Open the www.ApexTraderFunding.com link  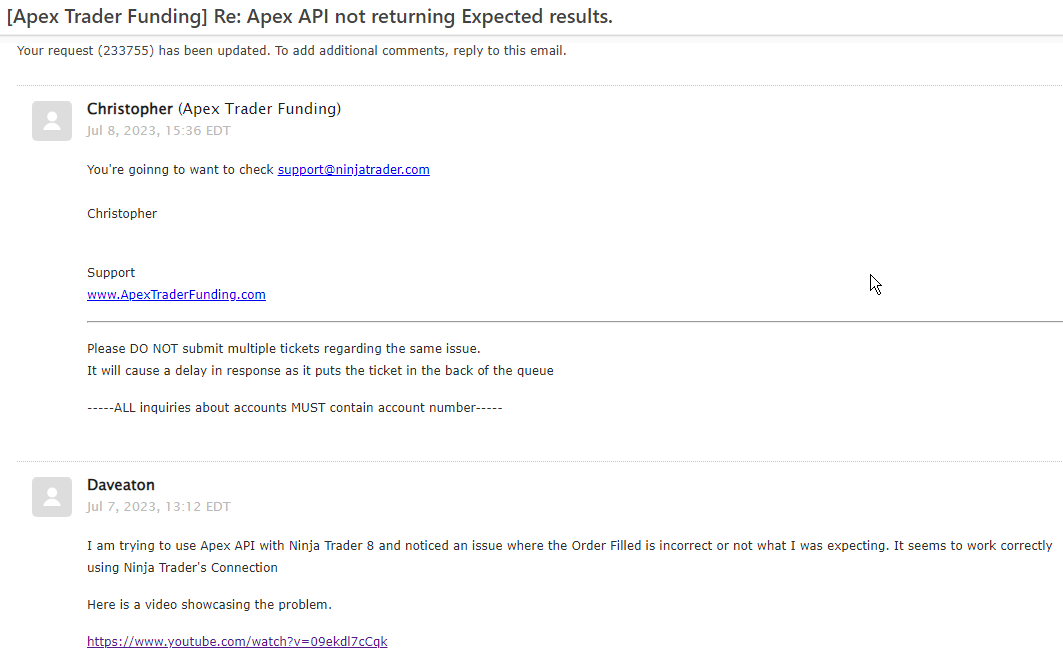(176, 295)
